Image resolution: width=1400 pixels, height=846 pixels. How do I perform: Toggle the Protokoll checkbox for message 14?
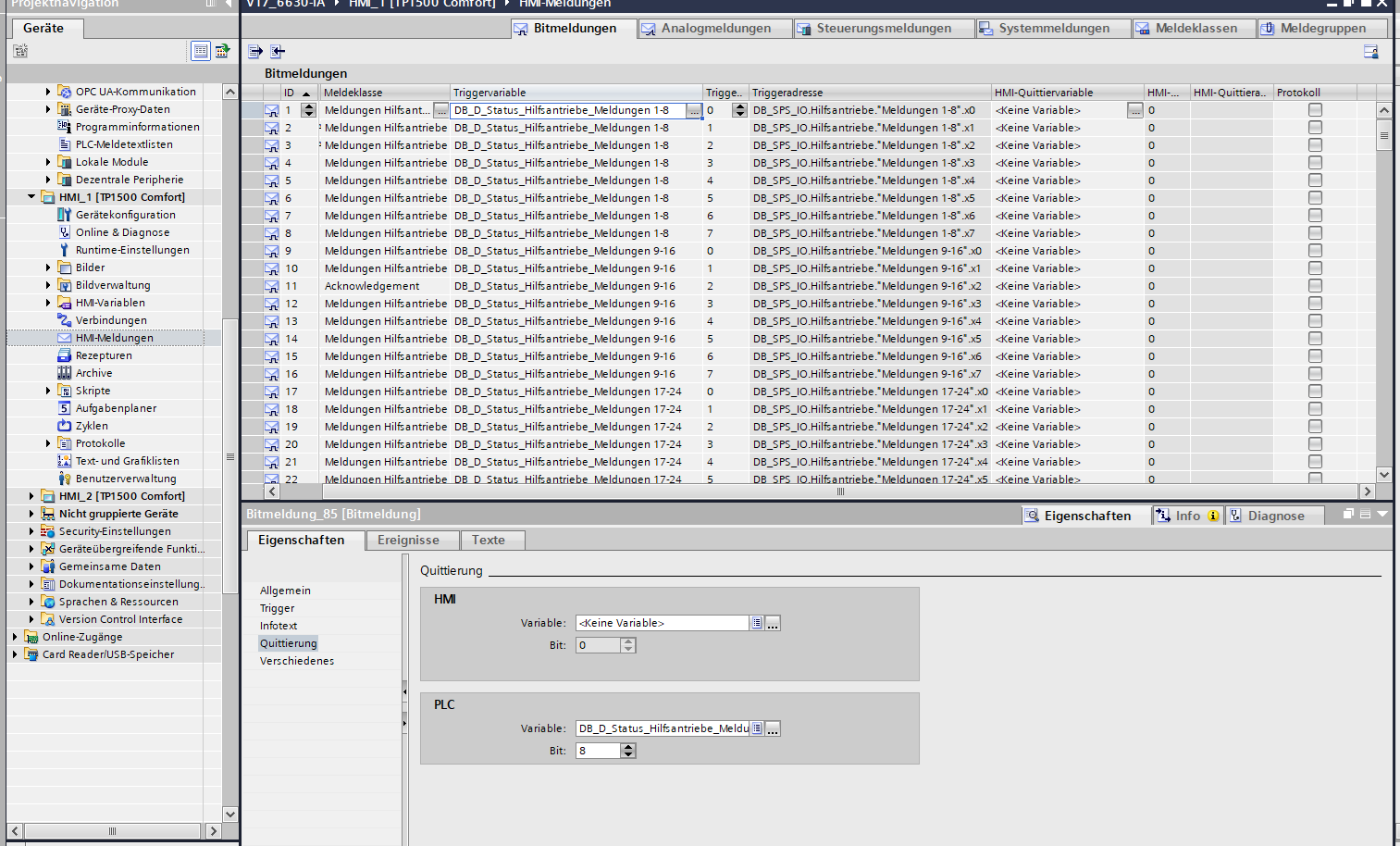pyautogui.click(x=1315, y=339)
